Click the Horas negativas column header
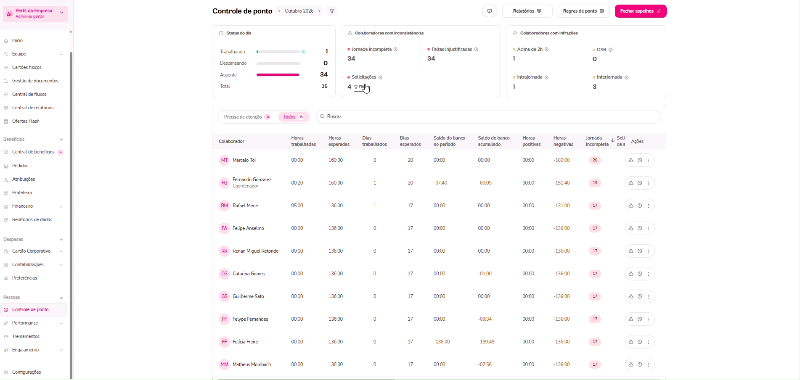The height and width of the screenshot is (380, 800). point(563,141)
